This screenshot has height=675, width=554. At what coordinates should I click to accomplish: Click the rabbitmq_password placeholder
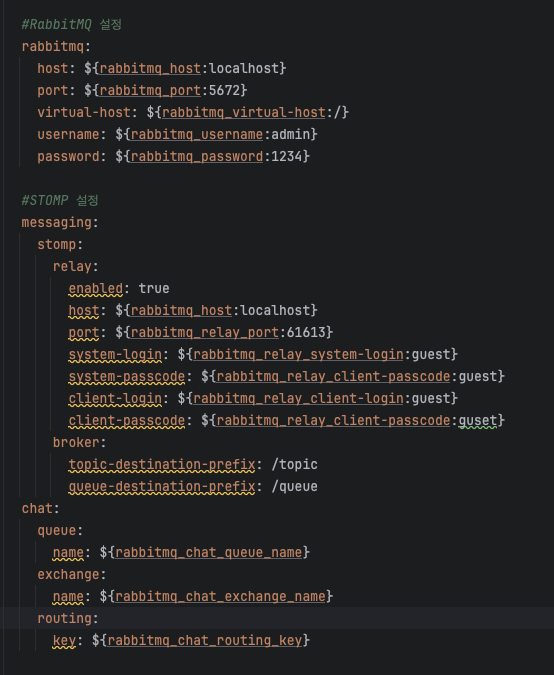point(197,156)
